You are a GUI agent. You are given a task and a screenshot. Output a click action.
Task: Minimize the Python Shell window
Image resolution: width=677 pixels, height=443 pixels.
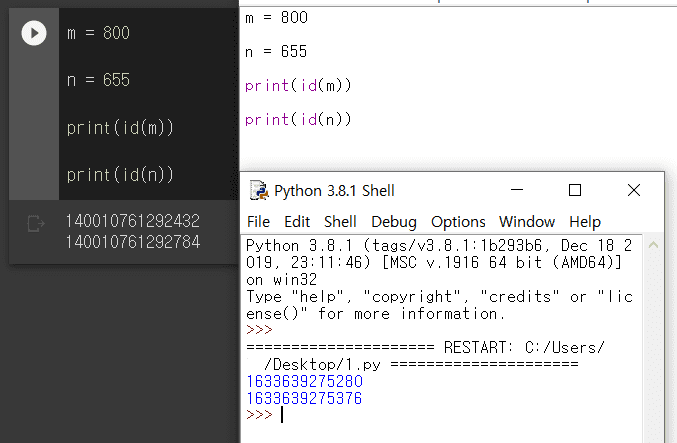tap(517, 190)
